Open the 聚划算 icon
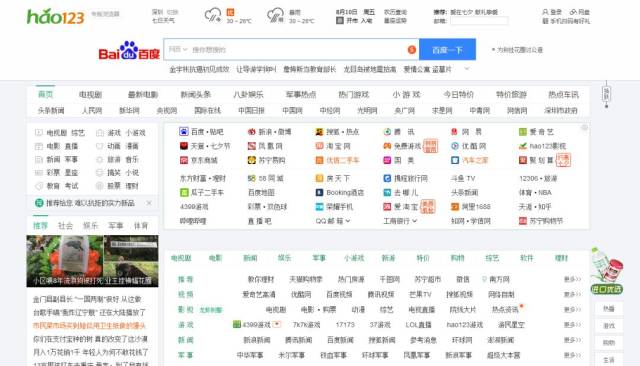This screenshot has height=366, width=640. click(522, 160)
